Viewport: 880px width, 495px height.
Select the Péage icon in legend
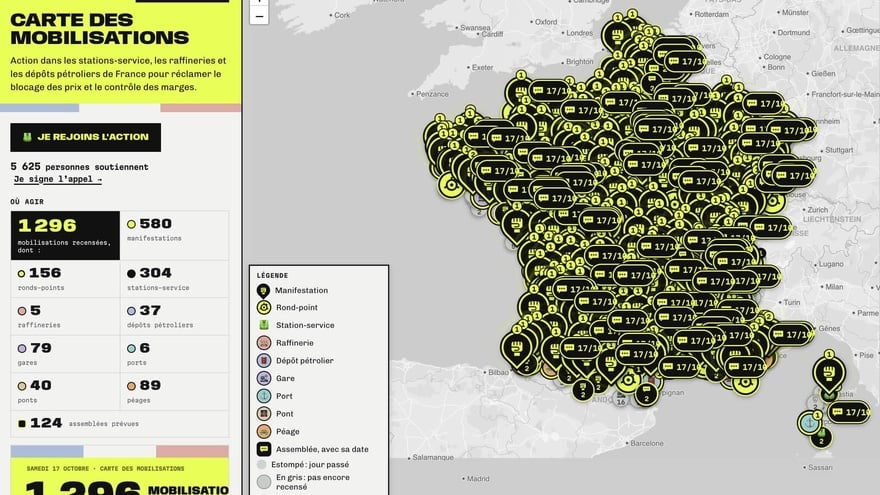[x=264, y=431]
